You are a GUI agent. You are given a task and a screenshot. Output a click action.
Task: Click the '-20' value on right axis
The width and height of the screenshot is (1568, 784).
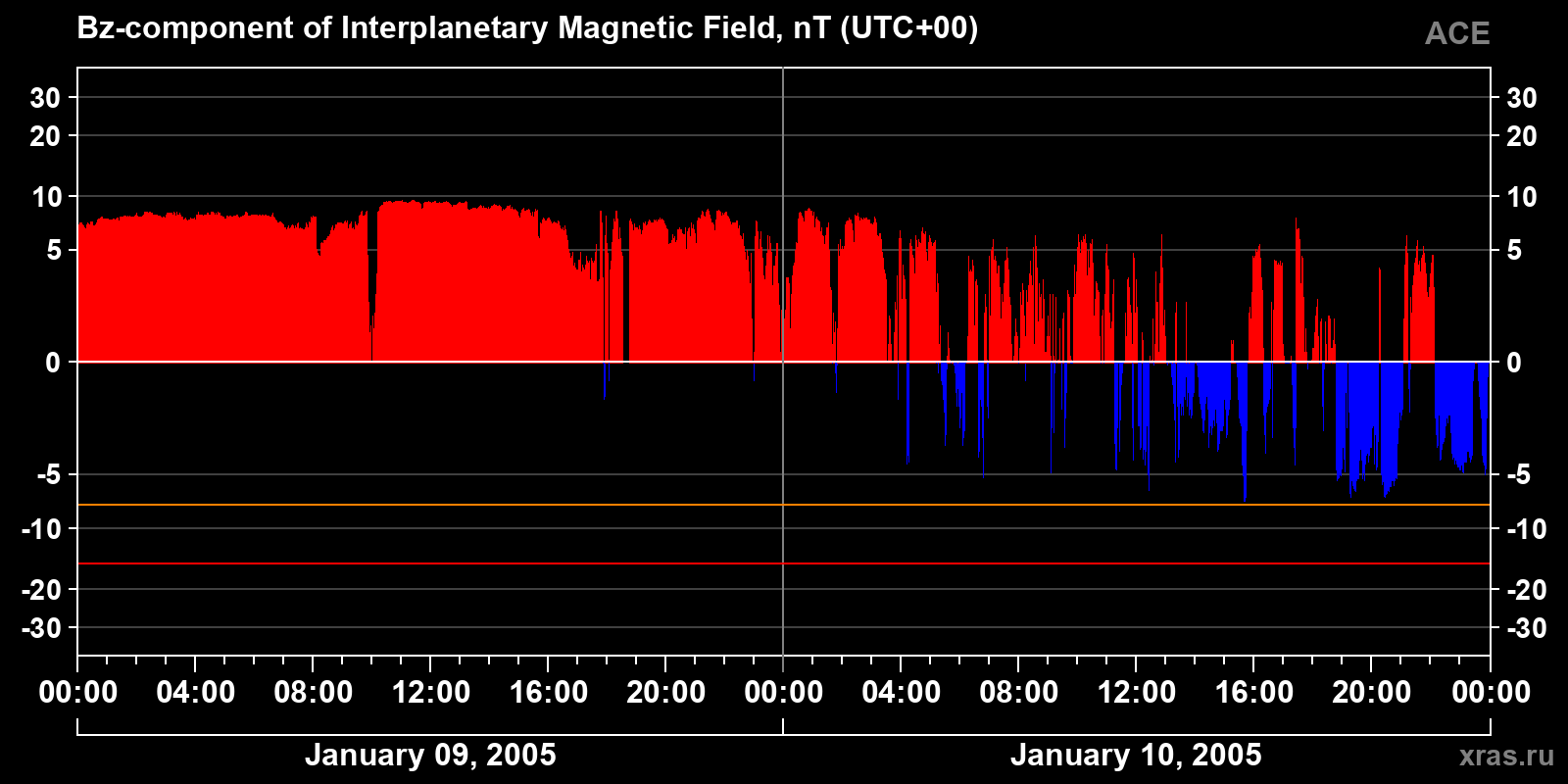[1526, 590]
